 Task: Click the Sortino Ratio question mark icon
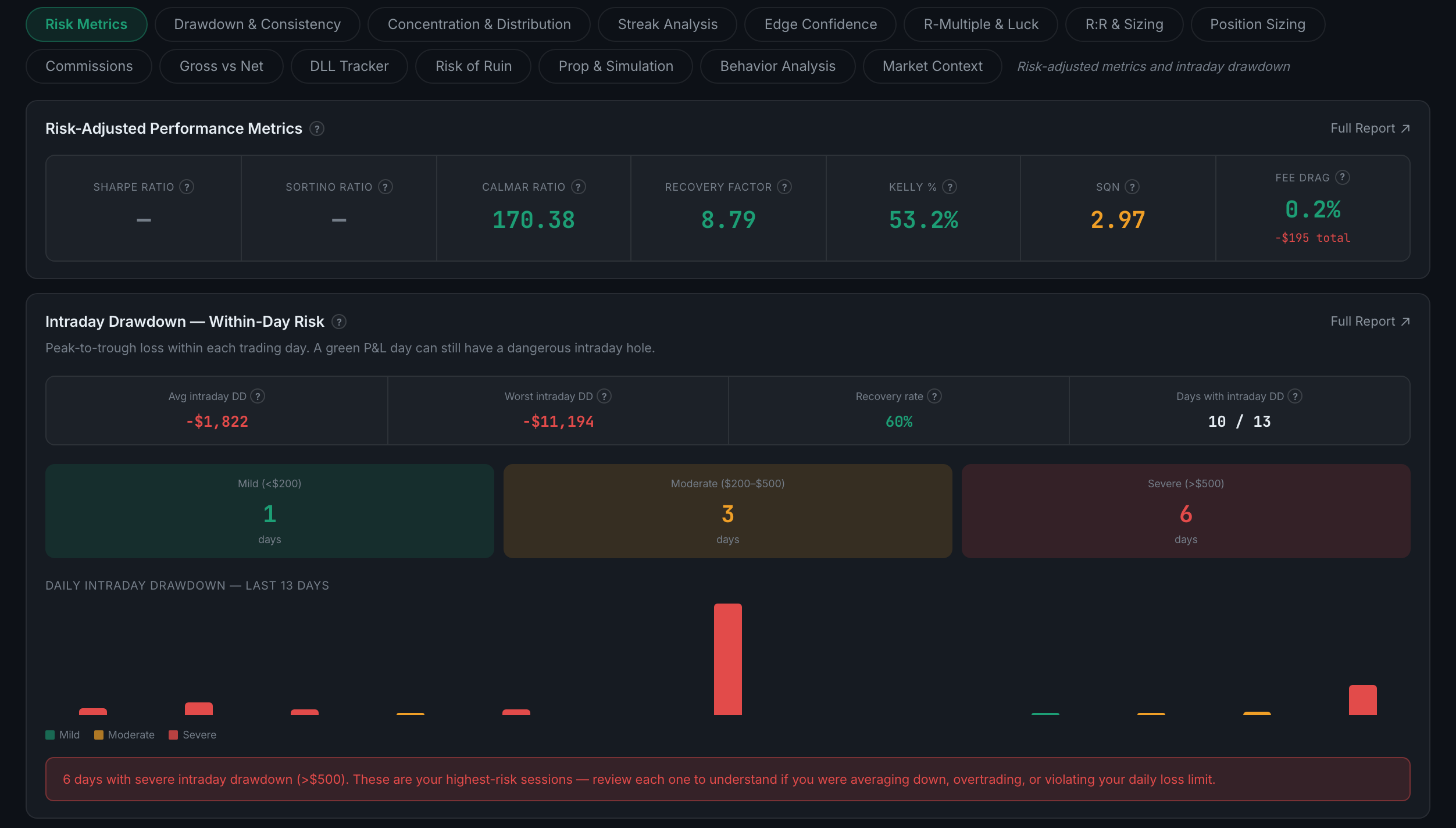pos(385,187)
